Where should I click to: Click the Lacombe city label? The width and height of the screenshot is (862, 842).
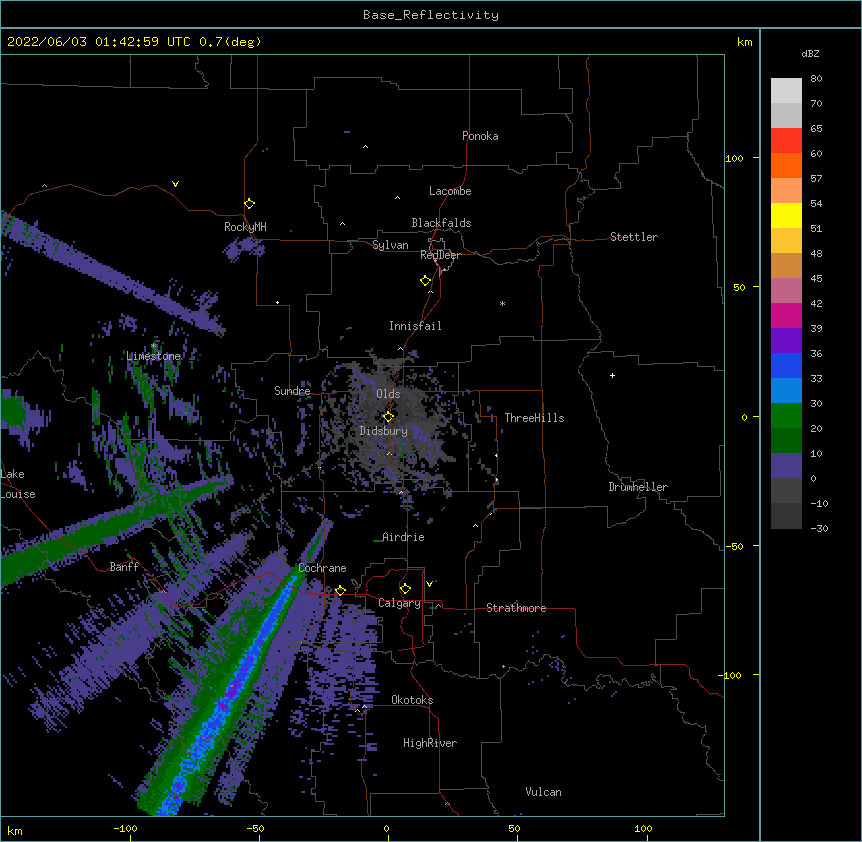[450, 191]
